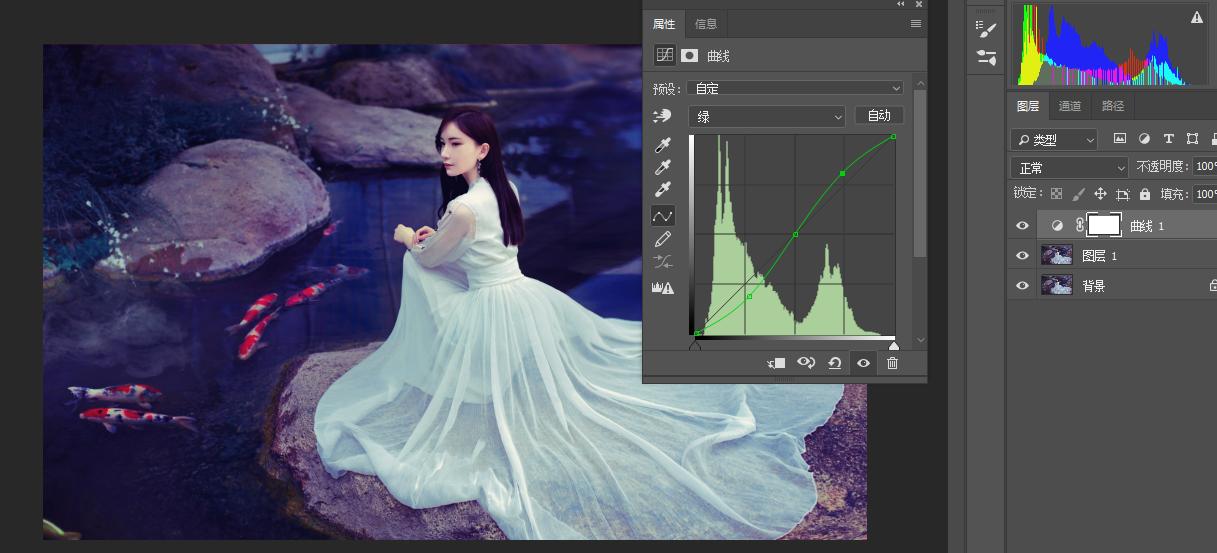1217x553 pixels.
Task: Filter layers by adjustment layer icon
Action: (1144, 139)
